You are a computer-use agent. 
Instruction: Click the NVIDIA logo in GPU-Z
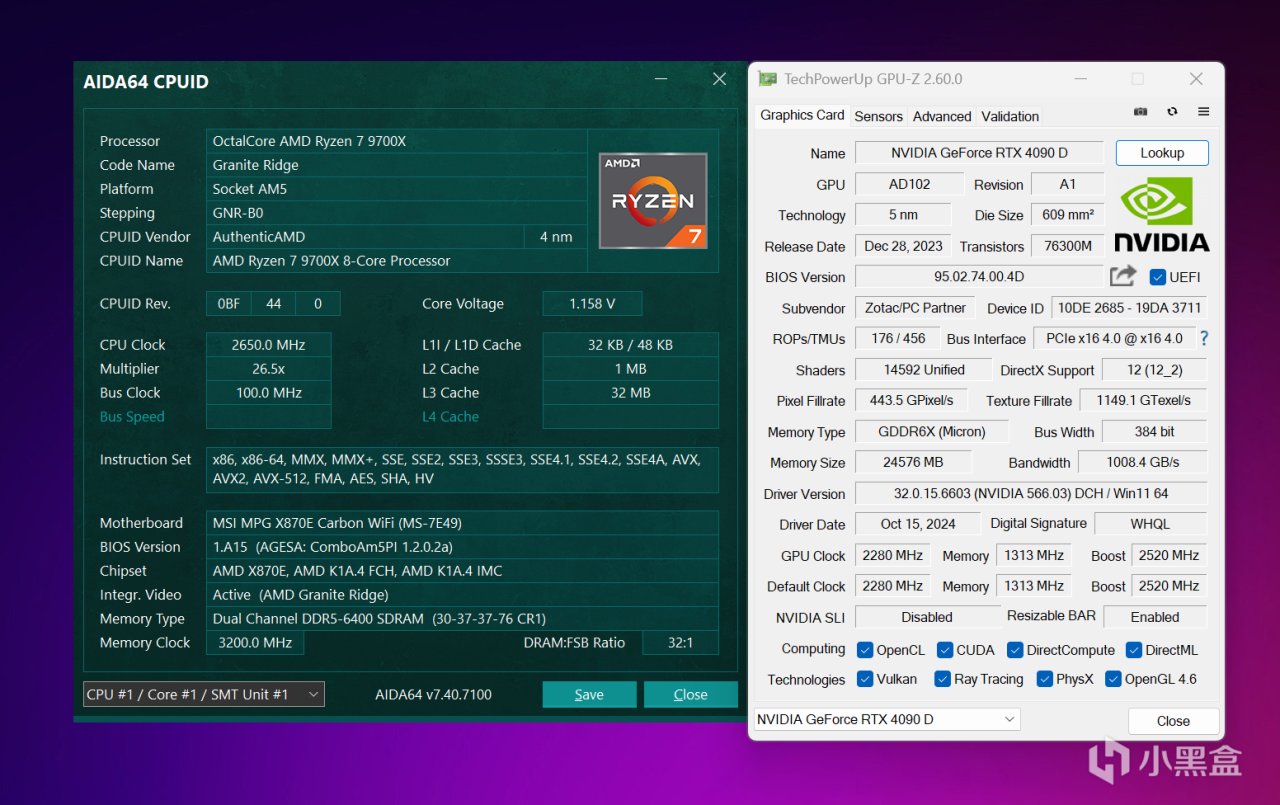coord(1162,214)
